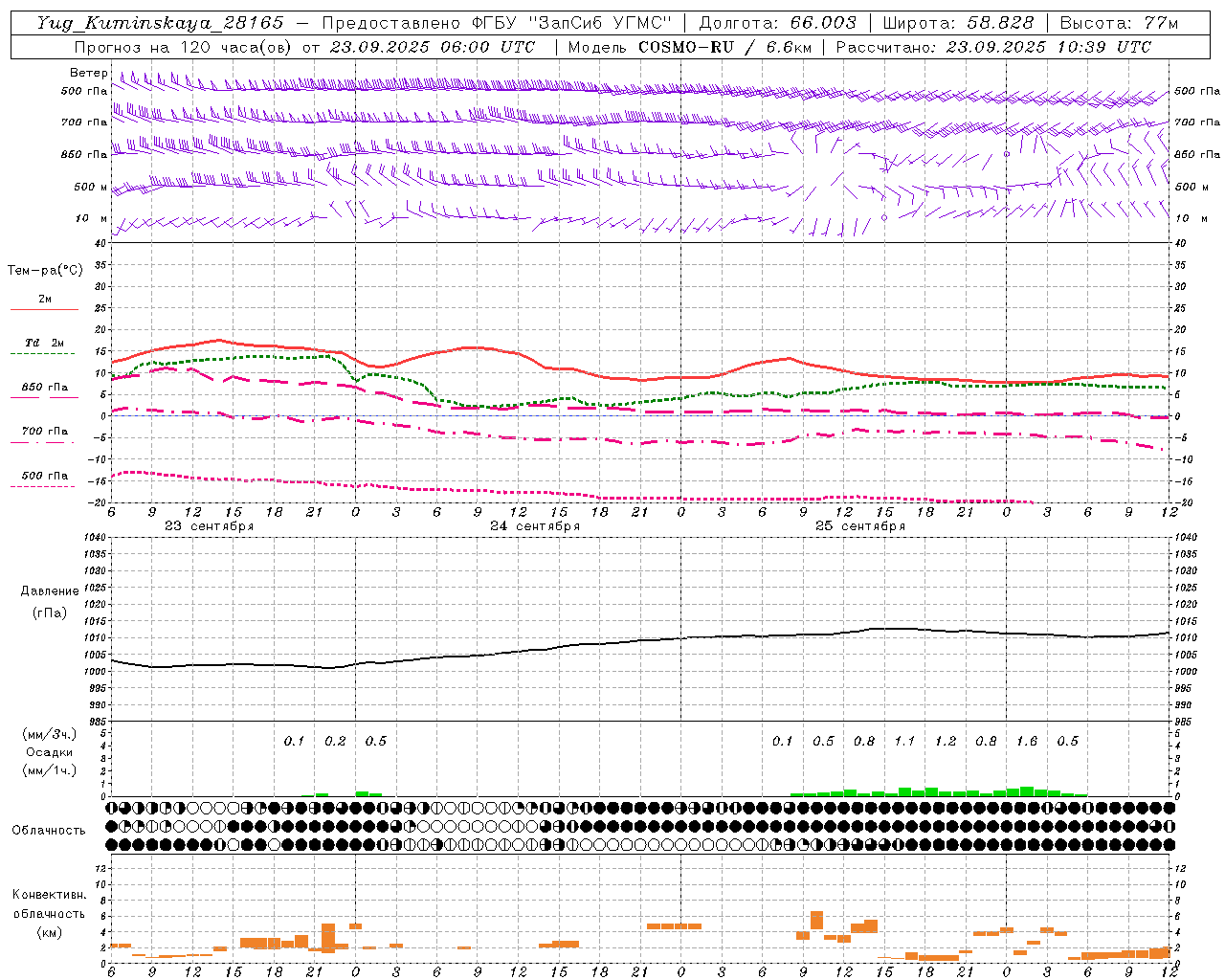
Task: Click the Ветер panel label
Action: pos(89,73)
